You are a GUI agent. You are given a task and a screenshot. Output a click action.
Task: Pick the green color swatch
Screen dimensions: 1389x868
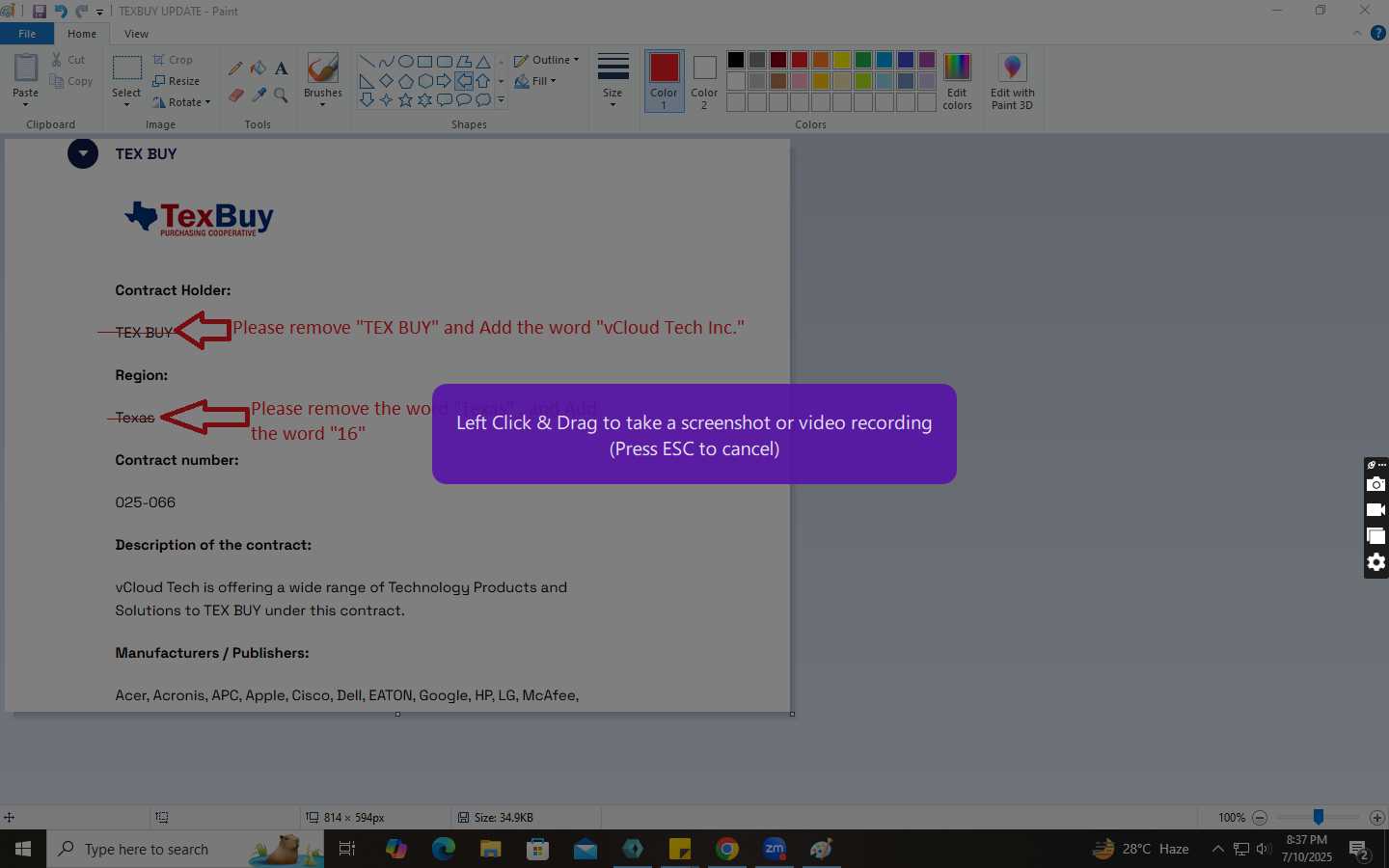[x=863, y=60]
